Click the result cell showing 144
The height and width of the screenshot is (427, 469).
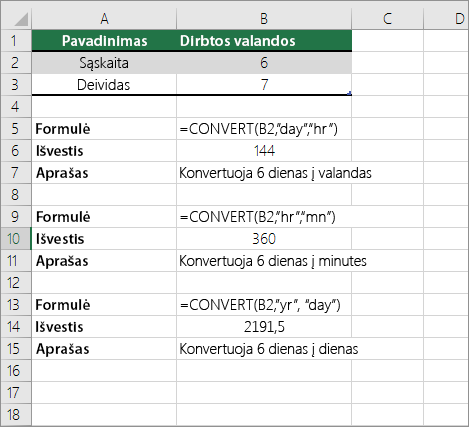pos(264,151)
